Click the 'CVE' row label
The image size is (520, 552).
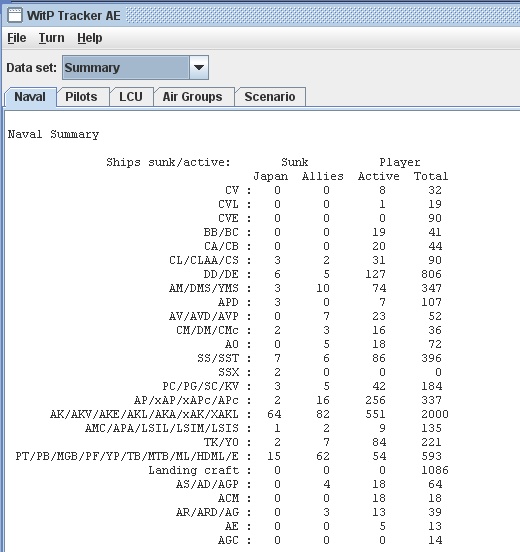(x=228, y=218)
